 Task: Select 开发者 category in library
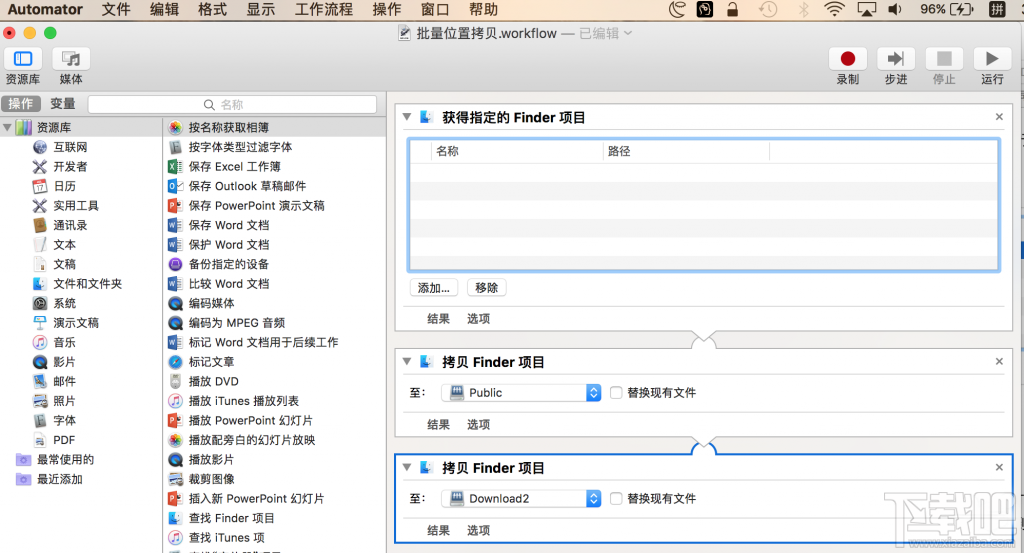tap(70, 166)
